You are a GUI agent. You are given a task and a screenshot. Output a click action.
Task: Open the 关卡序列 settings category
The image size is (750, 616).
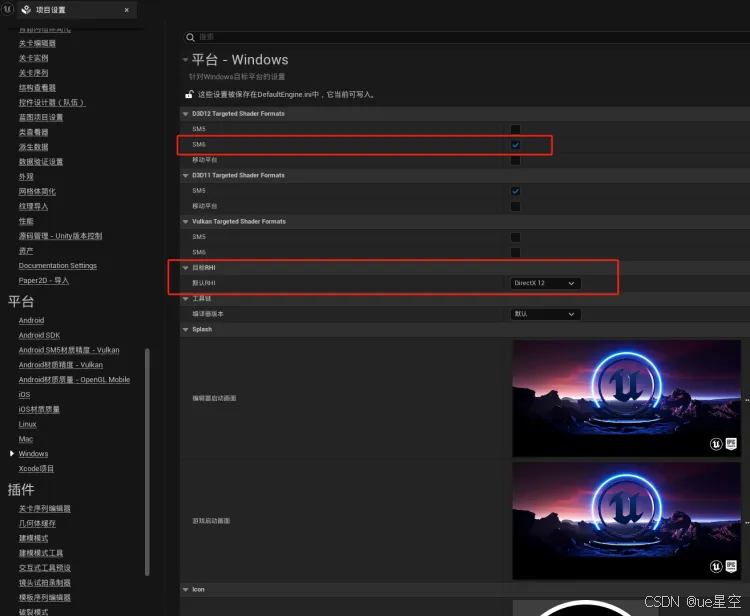pos(33,73)
